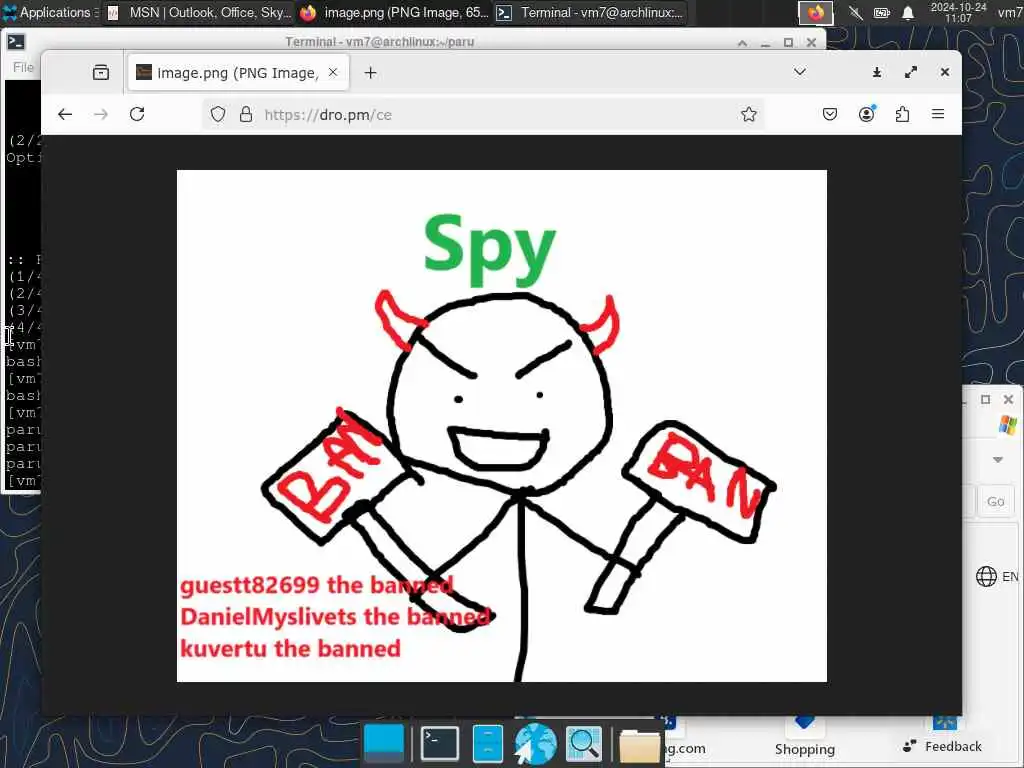Open a new tab with plus
This screenshot has width=1024, height=768.
tap(370, 72)
